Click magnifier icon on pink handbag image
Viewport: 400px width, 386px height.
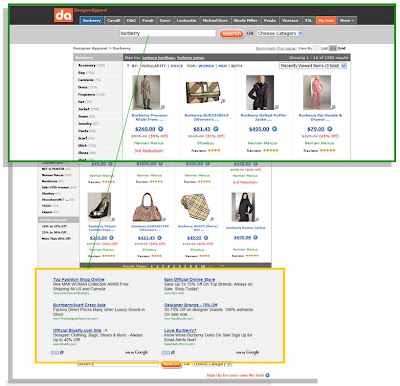164,219
